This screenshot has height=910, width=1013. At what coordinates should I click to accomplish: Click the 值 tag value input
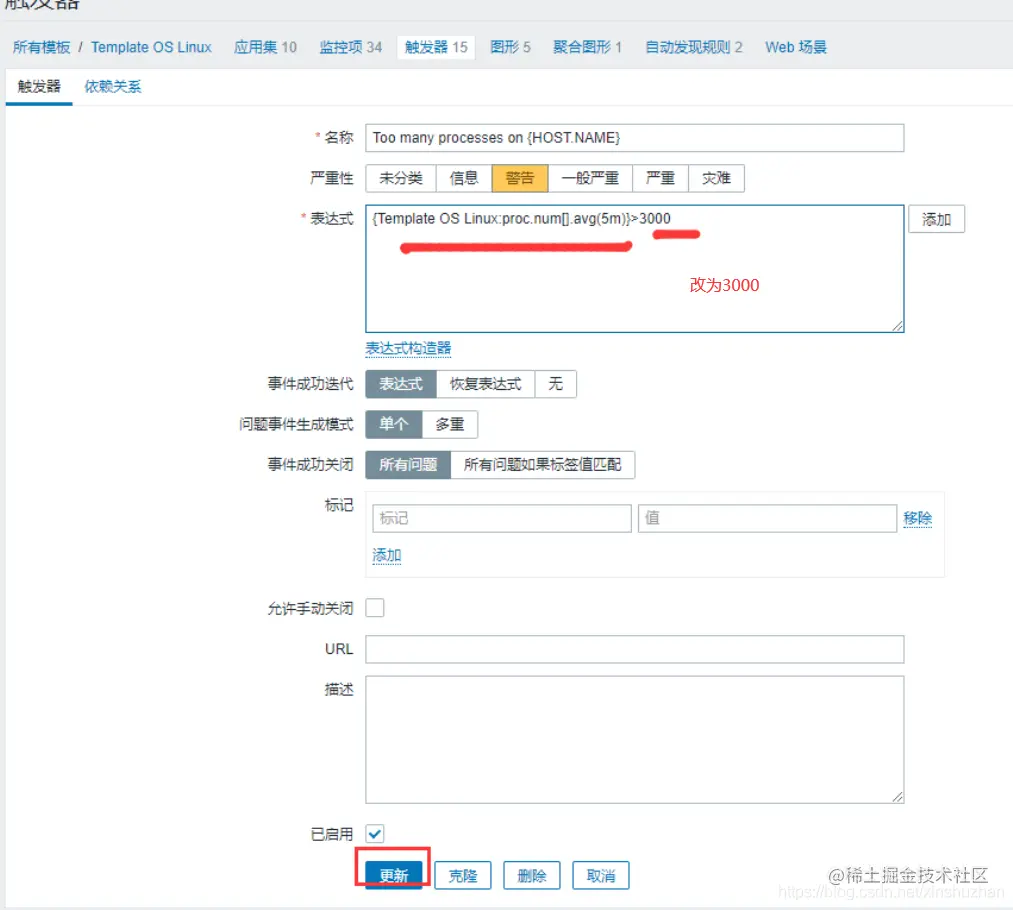768,519
